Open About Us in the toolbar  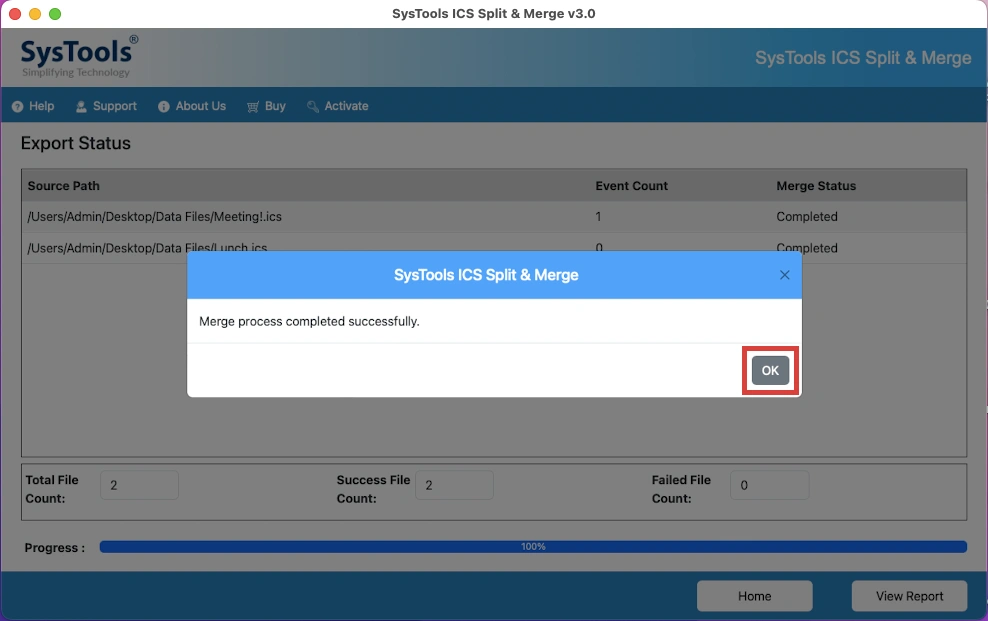coord(192,106)
